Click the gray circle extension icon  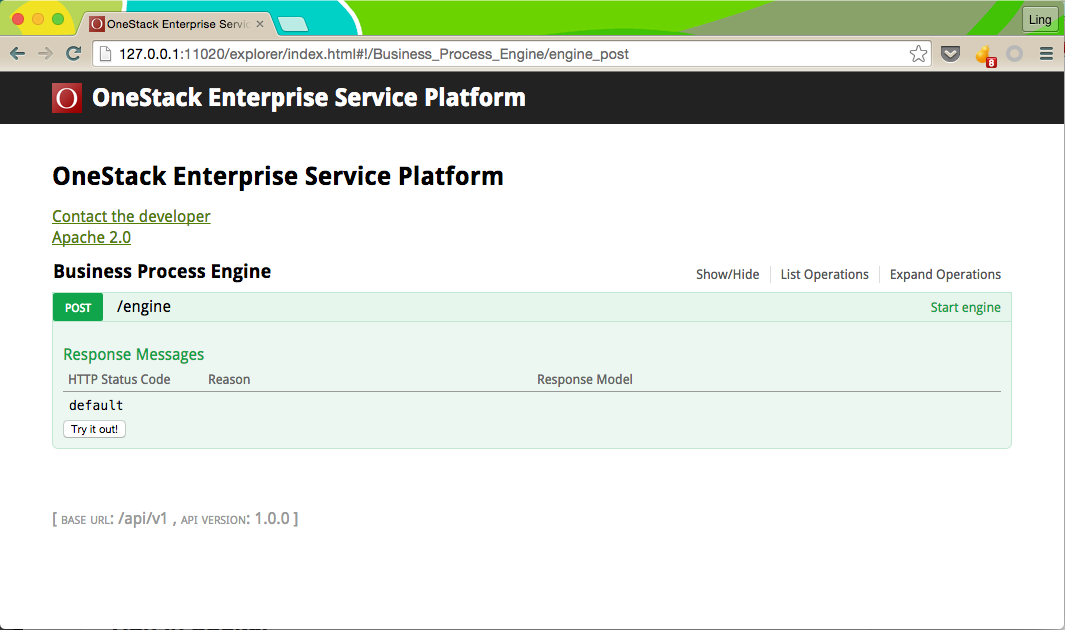1014,54
